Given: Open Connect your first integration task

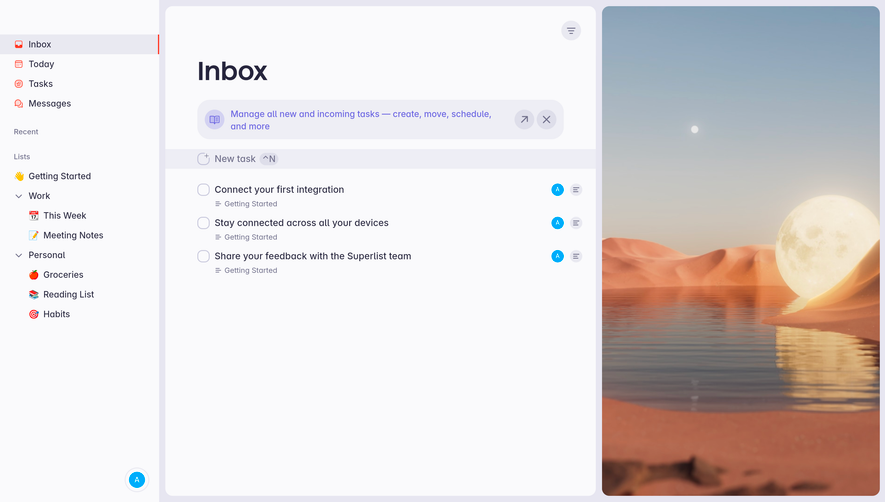Looking at the screenshot, I should (279, 190).
